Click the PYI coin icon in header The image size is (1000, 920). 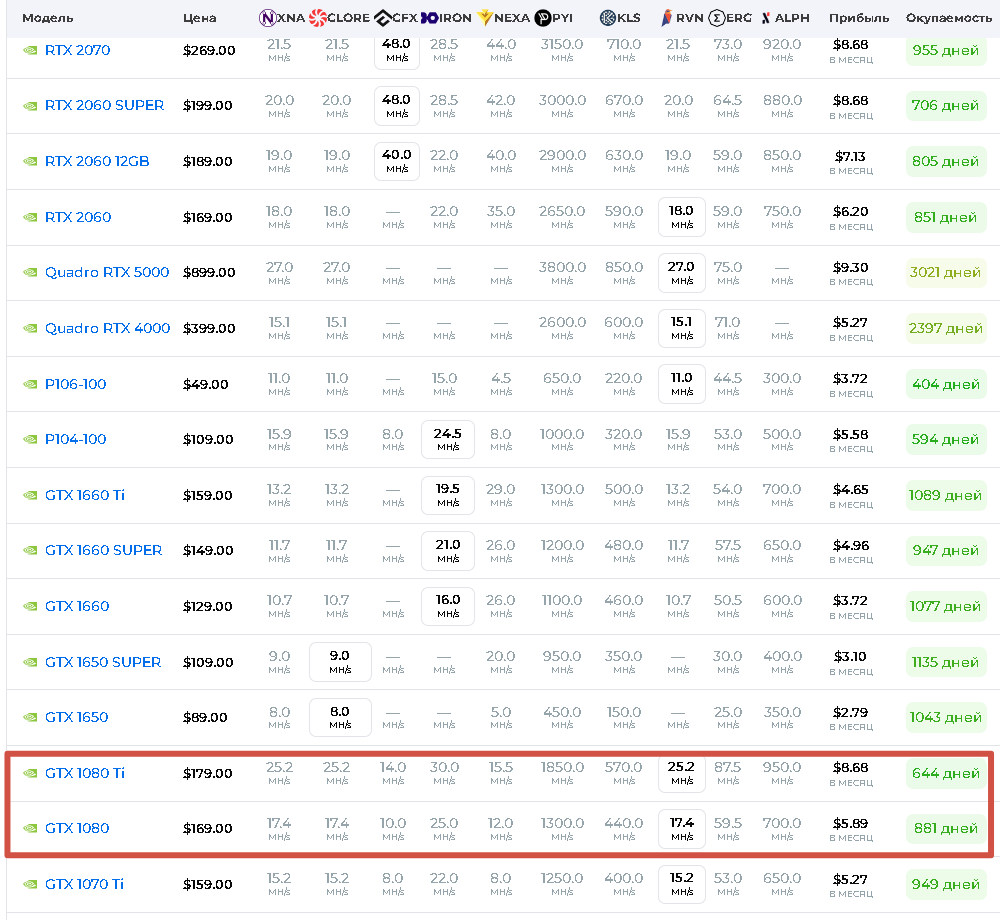[543, 18]
